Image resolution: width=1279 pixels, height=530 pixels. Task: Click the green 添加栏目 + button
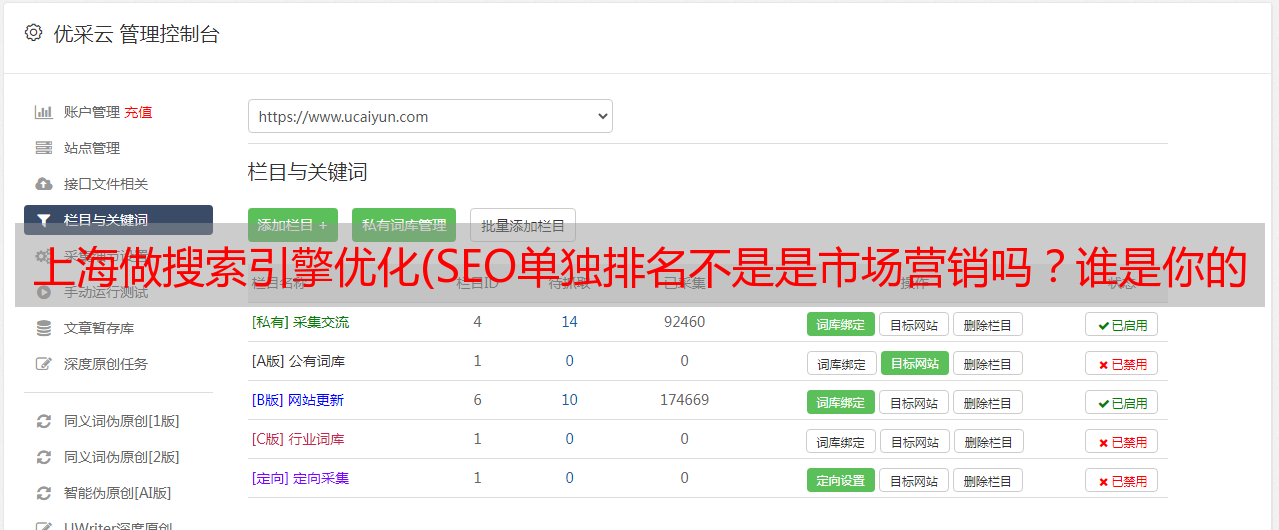(x=293, y=225)
